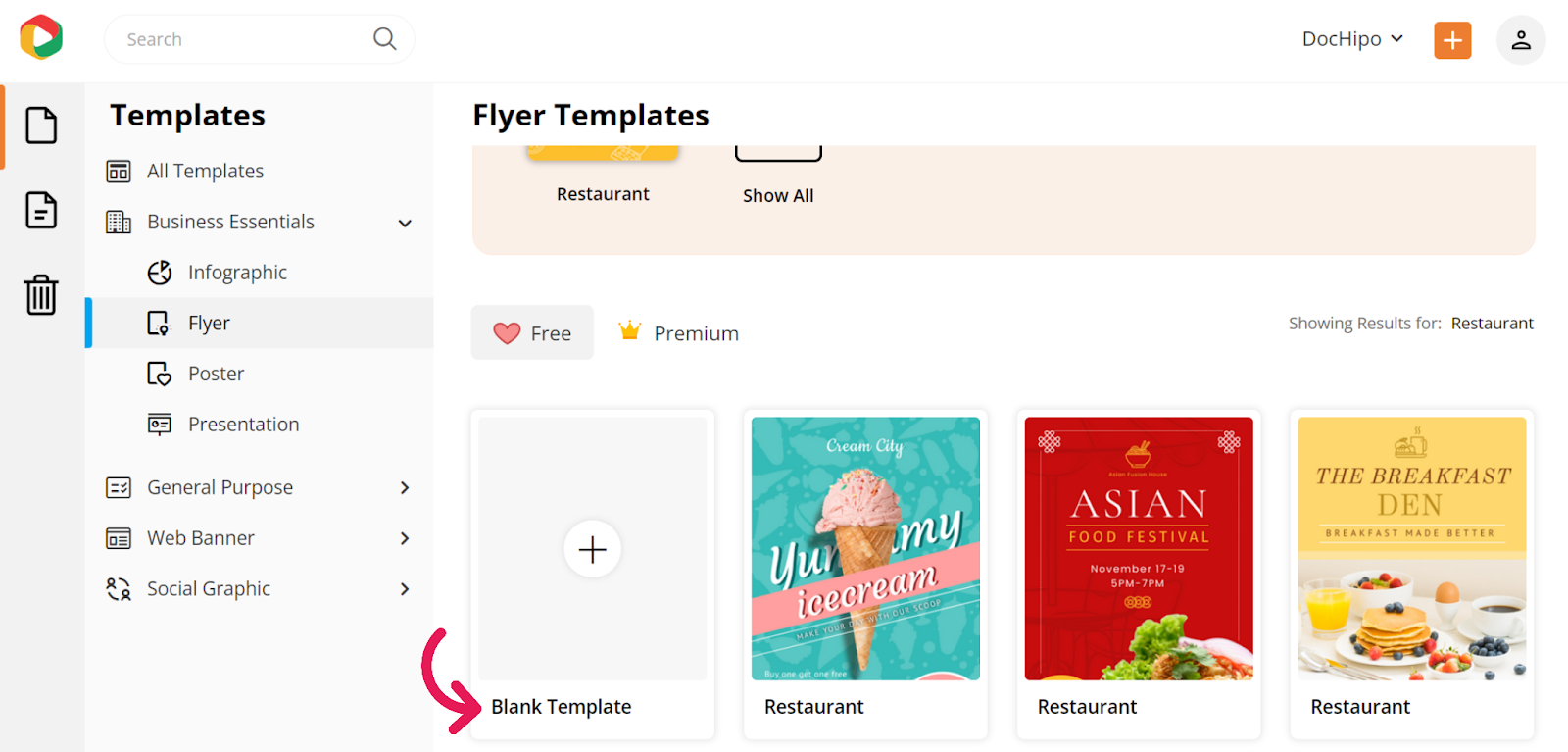Collapse the Business Essentials section

pyautogui.click(x=405, y=223)
